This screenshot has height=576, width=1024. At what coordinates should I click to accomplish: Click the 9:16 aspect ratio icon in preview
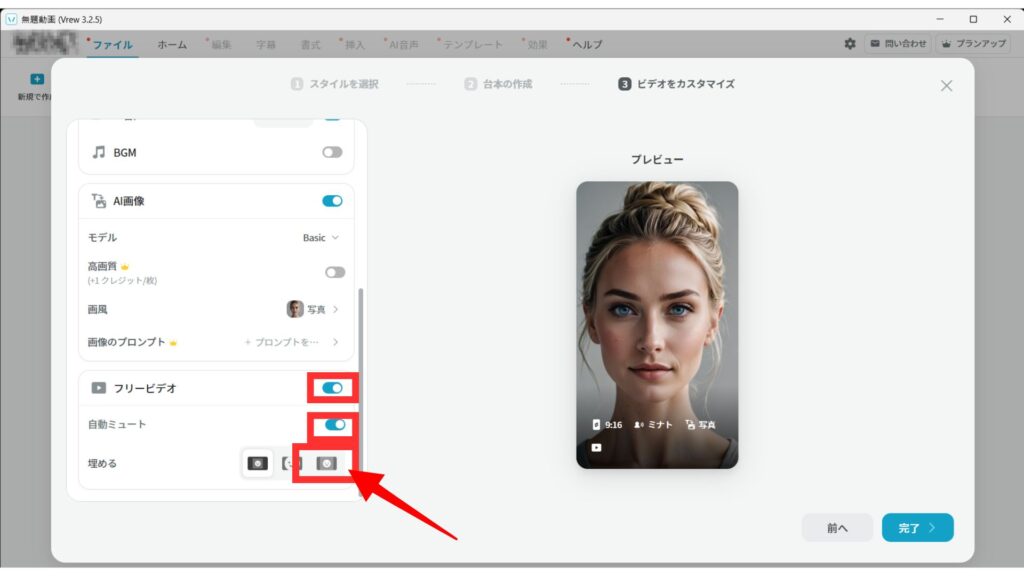point(596,425)
